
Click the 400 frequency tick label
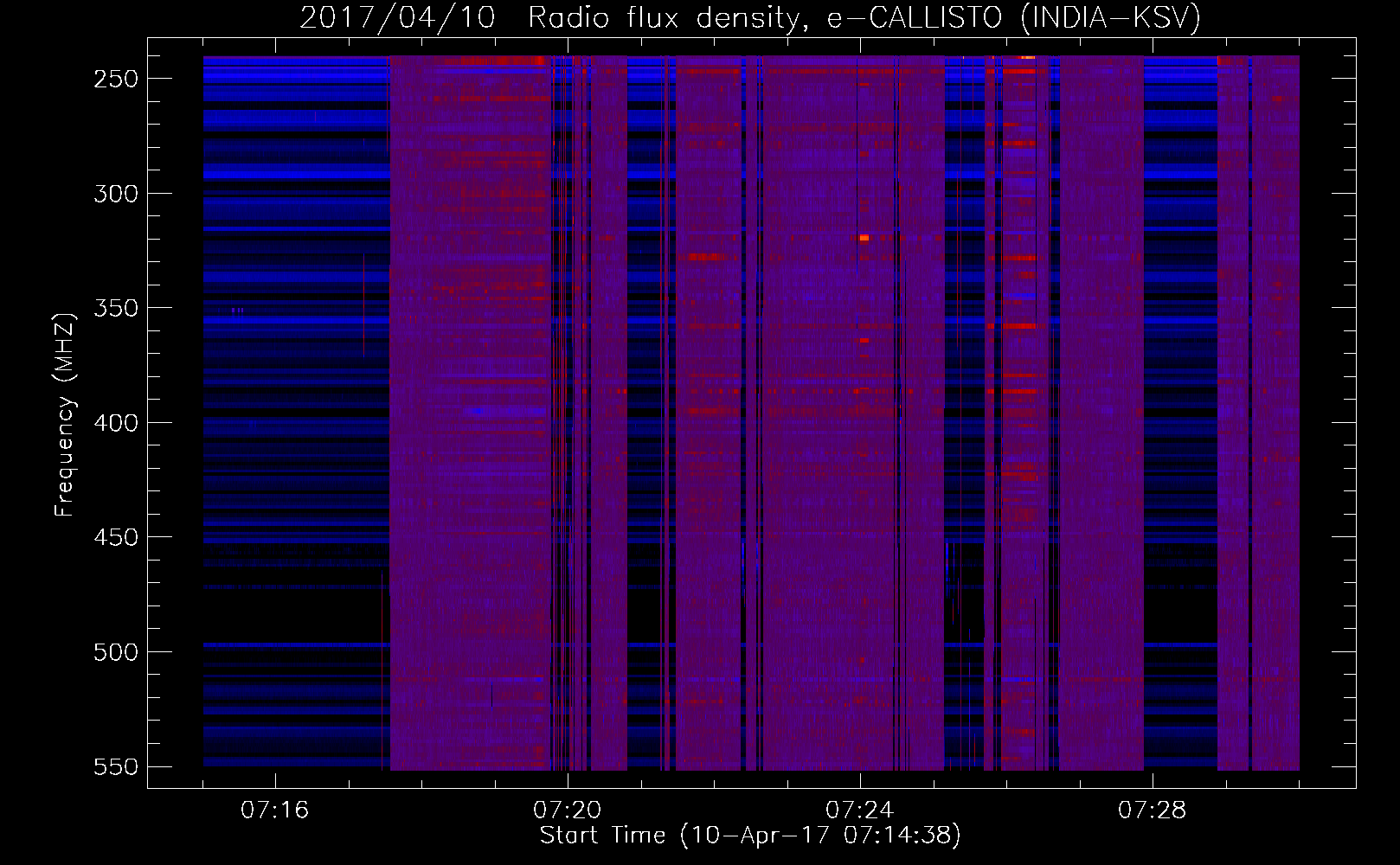coord(116,423)
